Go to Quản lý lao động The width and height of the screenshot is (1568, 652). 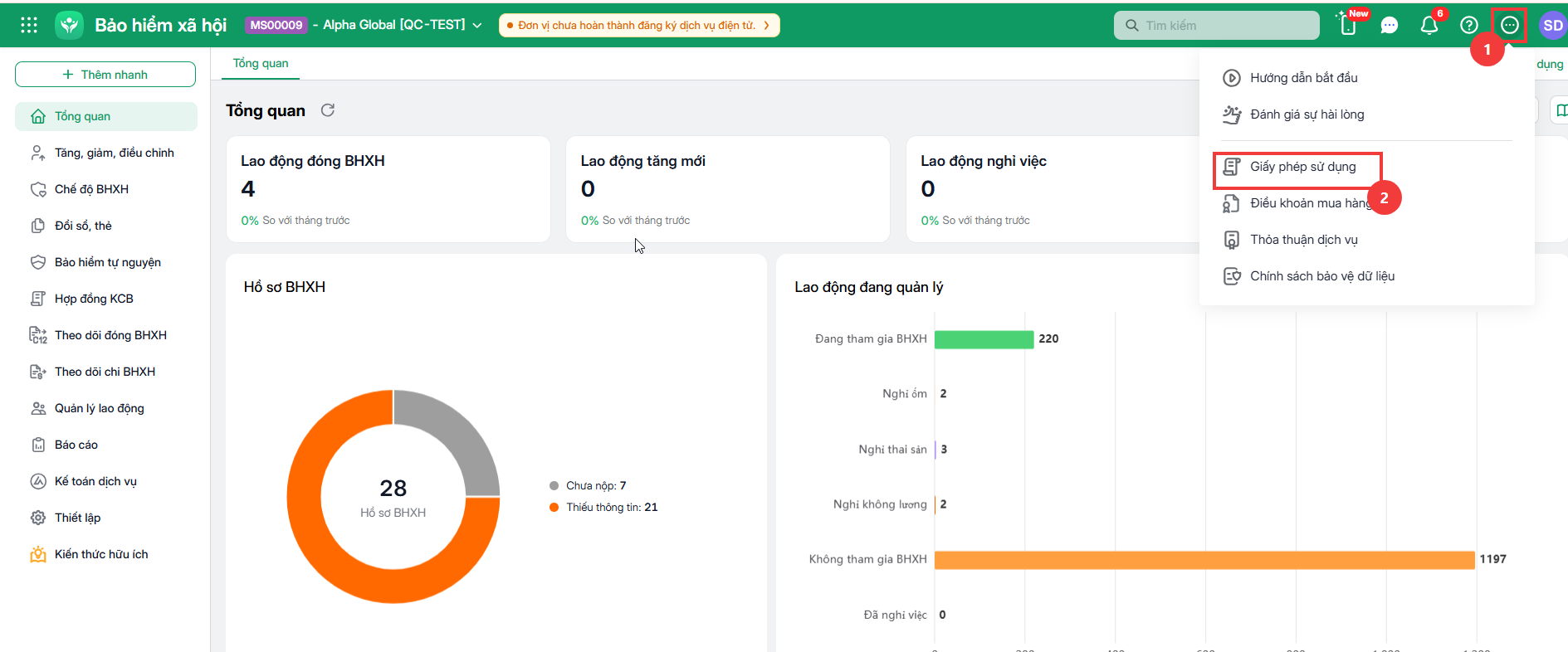(100, 408)
